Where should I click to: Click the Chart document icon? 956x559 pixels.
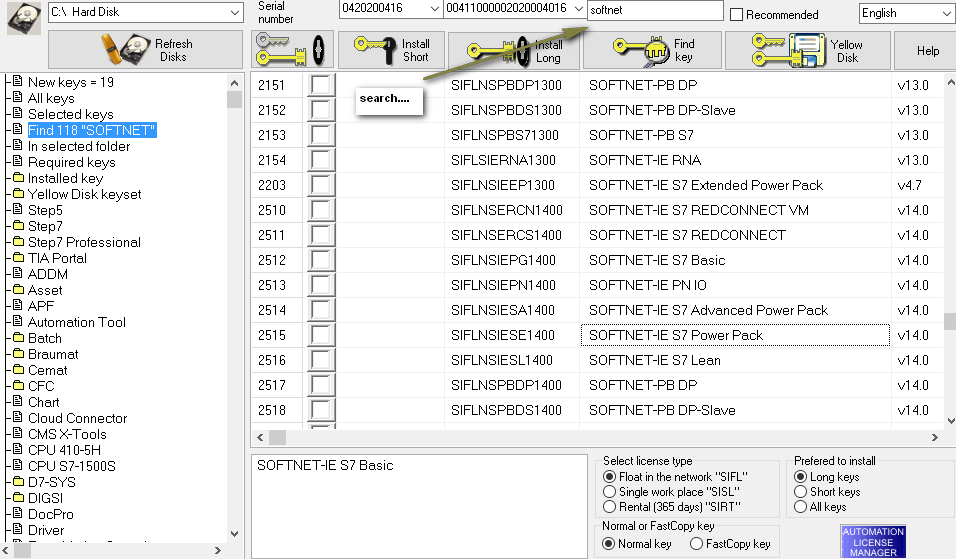coord(18,401)
